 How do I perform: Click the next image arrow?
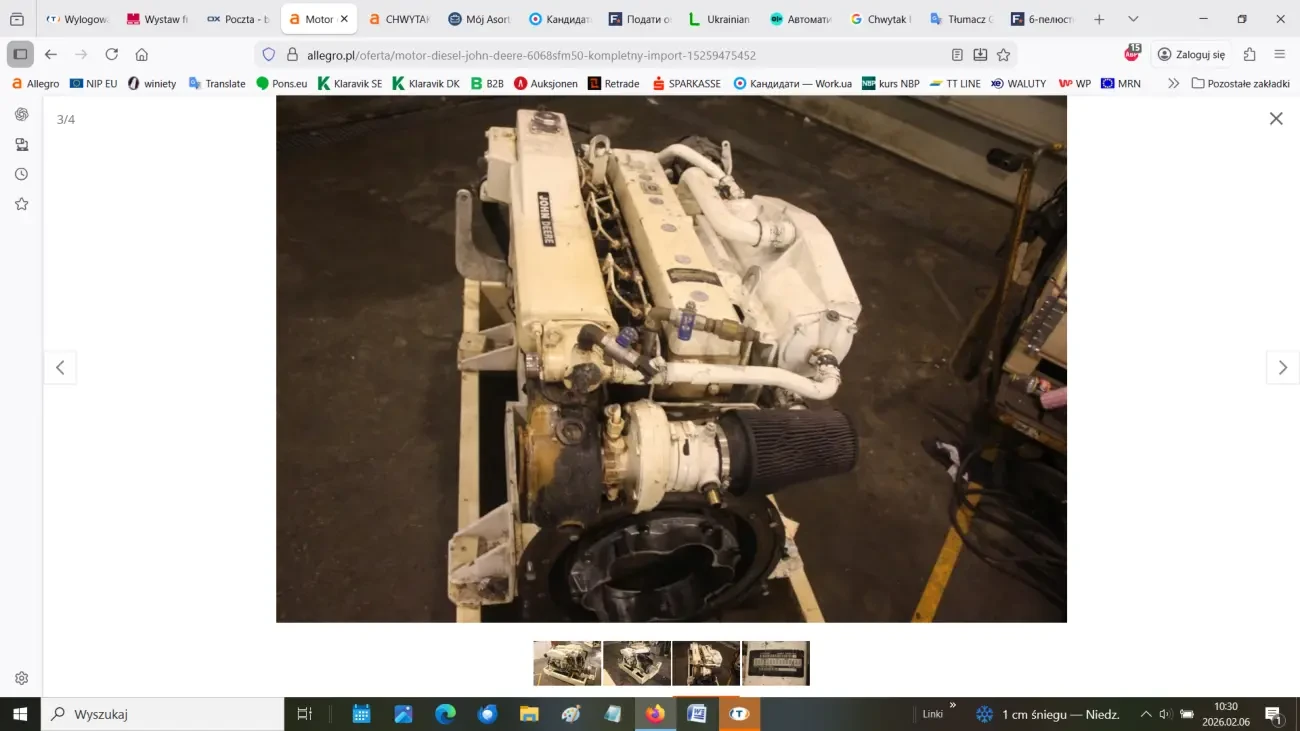click(x=1282, y=368)
